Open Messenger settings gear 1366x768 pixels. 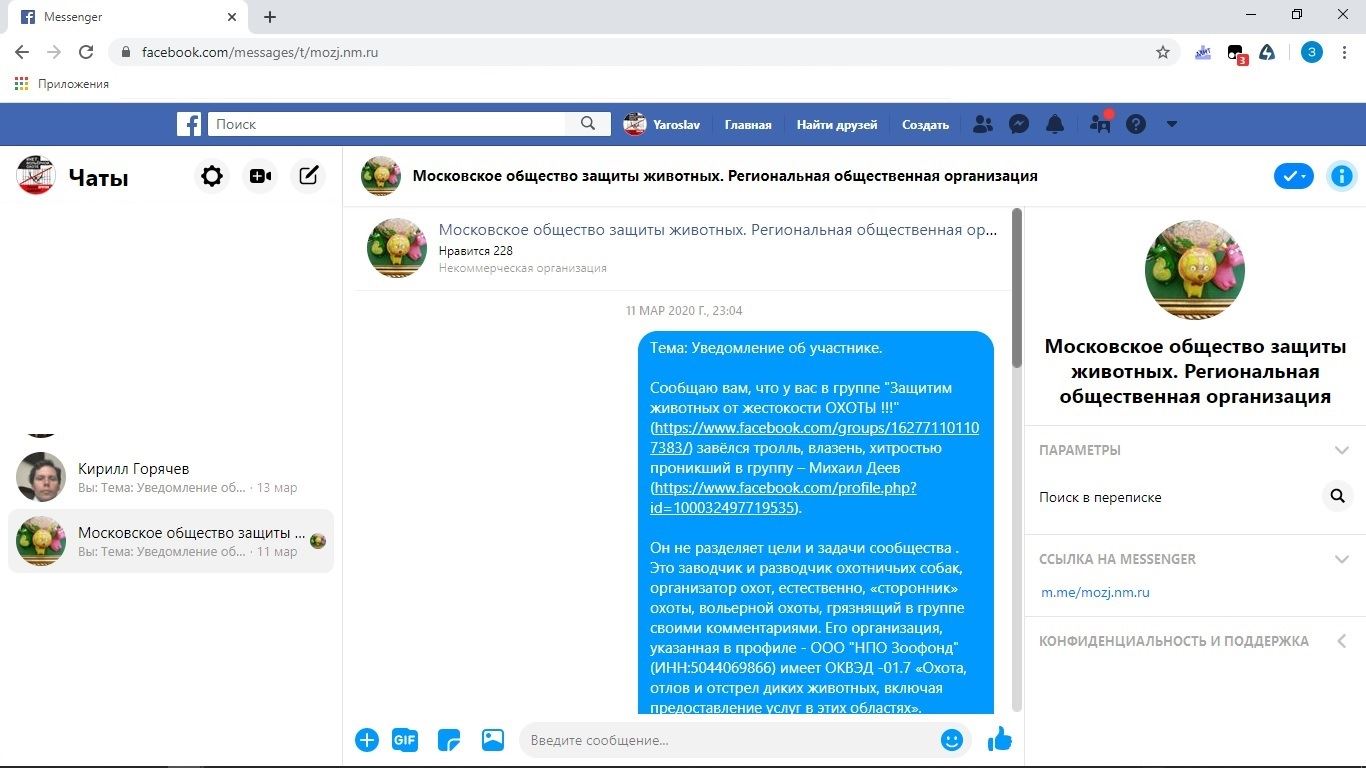point(212,176)
